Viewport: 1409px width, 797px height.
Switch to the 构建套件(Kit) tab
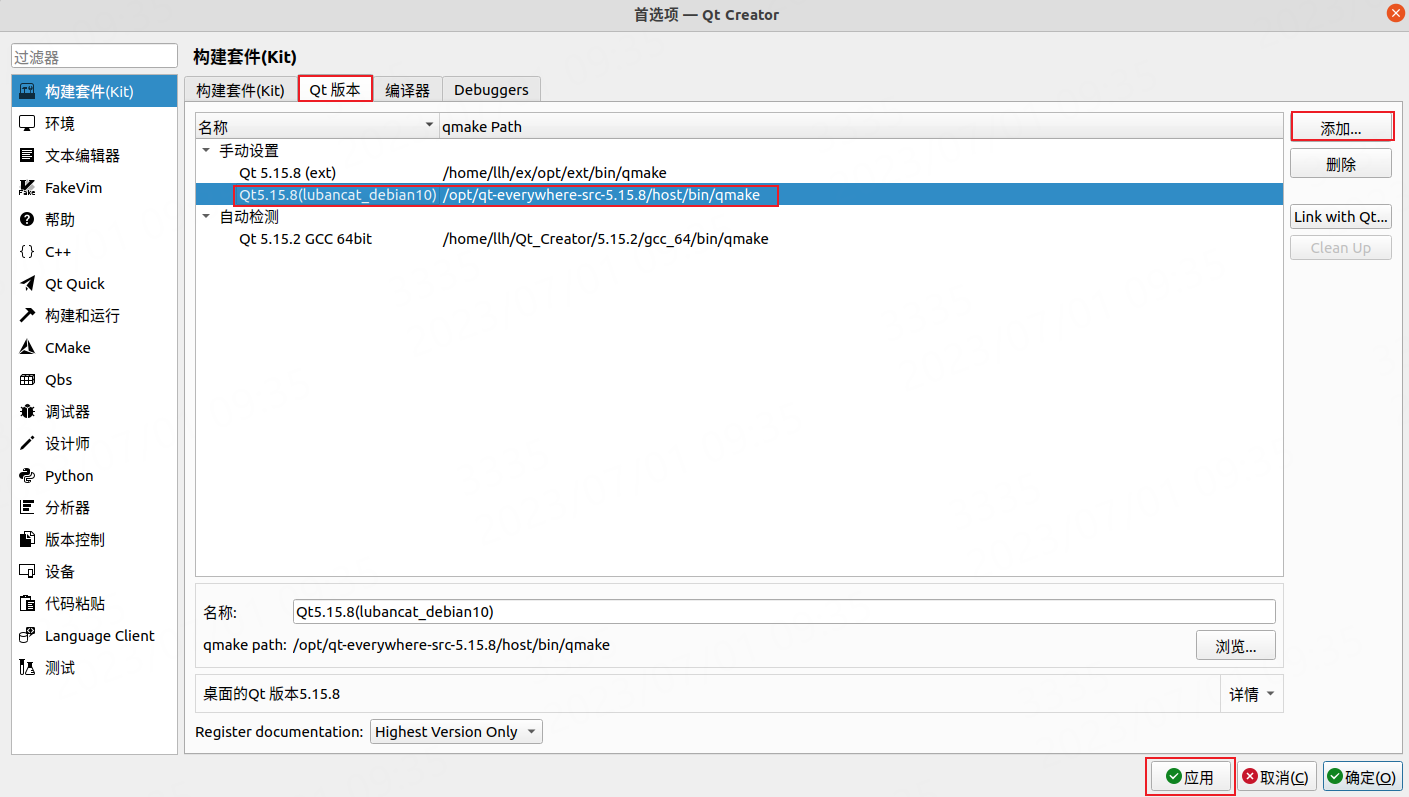pyautogui.click(x=240, y=89)
